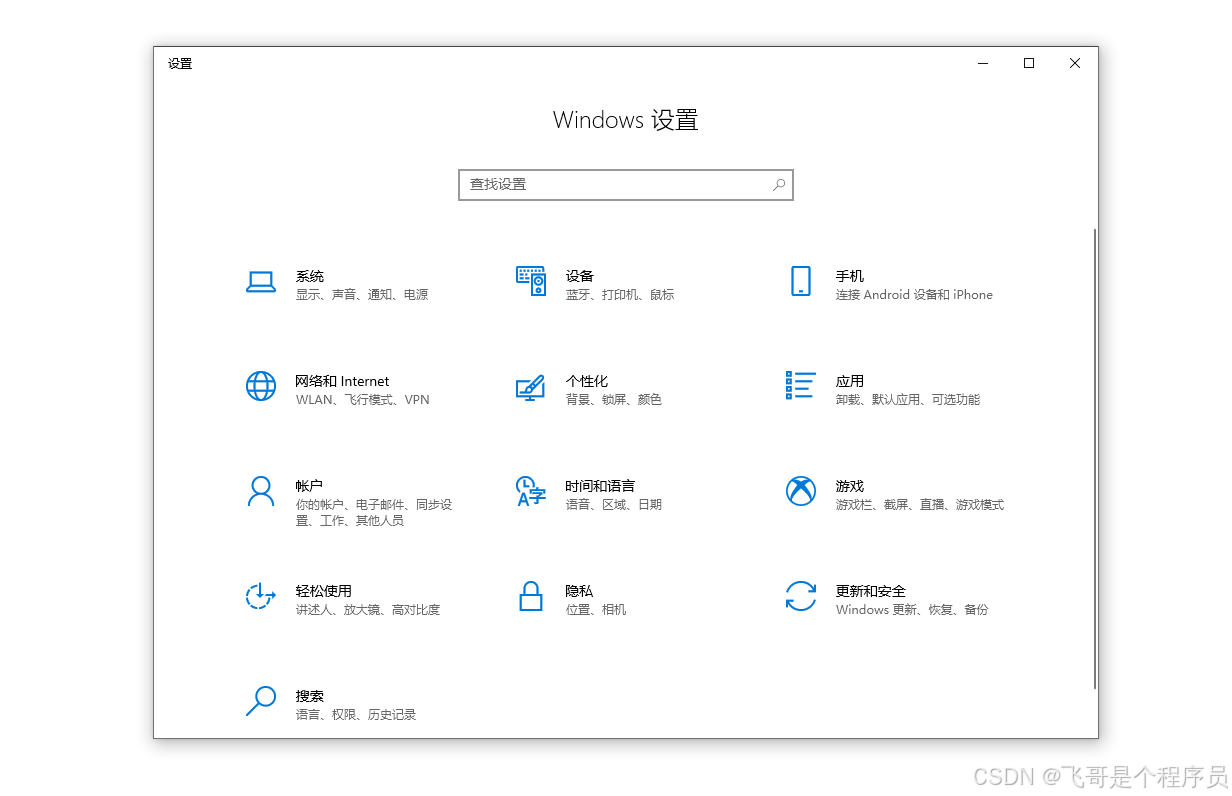Open the 个性化 paintbrush icon
Screen dimensions: 1232x796
531,388
